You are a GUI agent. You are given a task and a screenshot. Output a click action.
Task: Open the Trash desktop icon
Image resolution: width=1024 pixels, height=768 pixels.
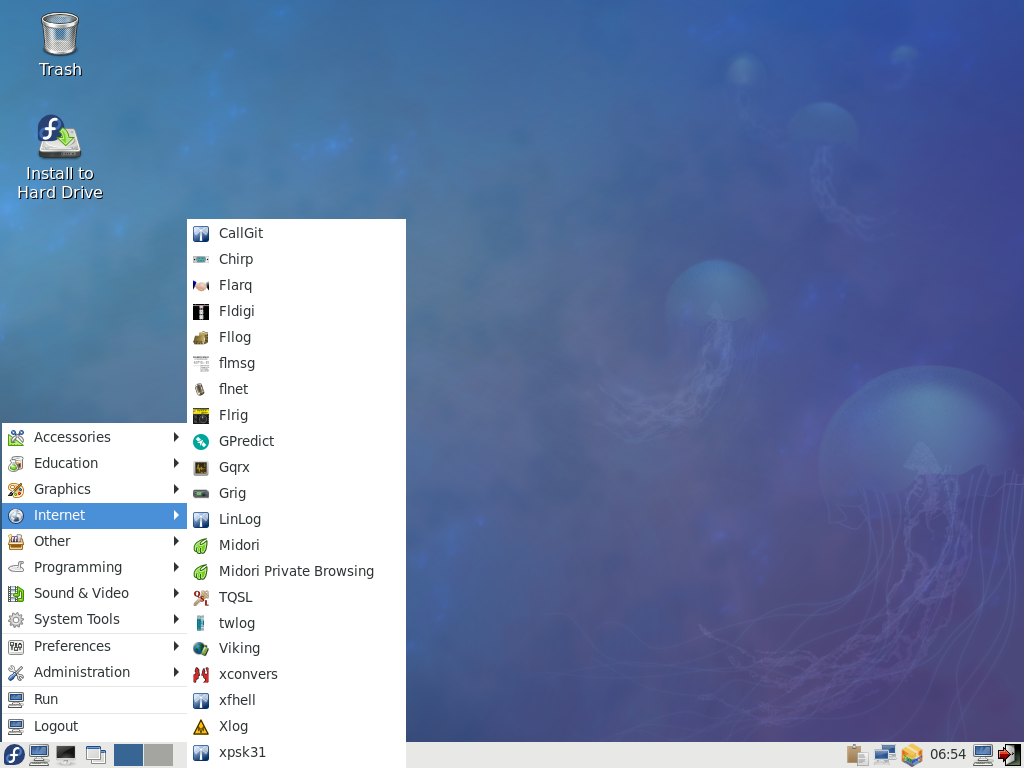(x=60, y=45)
